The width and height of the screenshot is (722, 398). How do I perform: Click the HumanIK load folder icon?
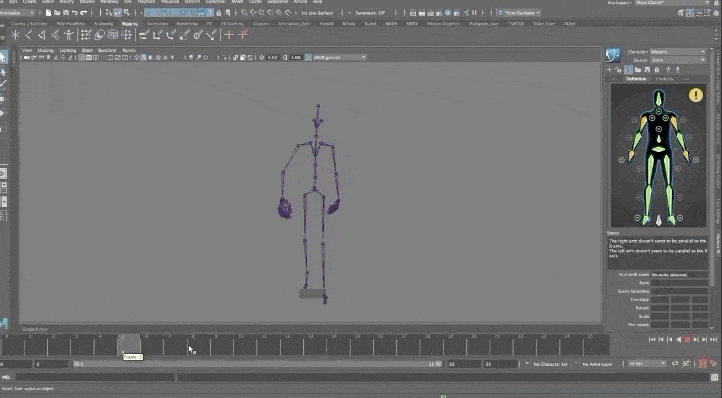(638, 70)
